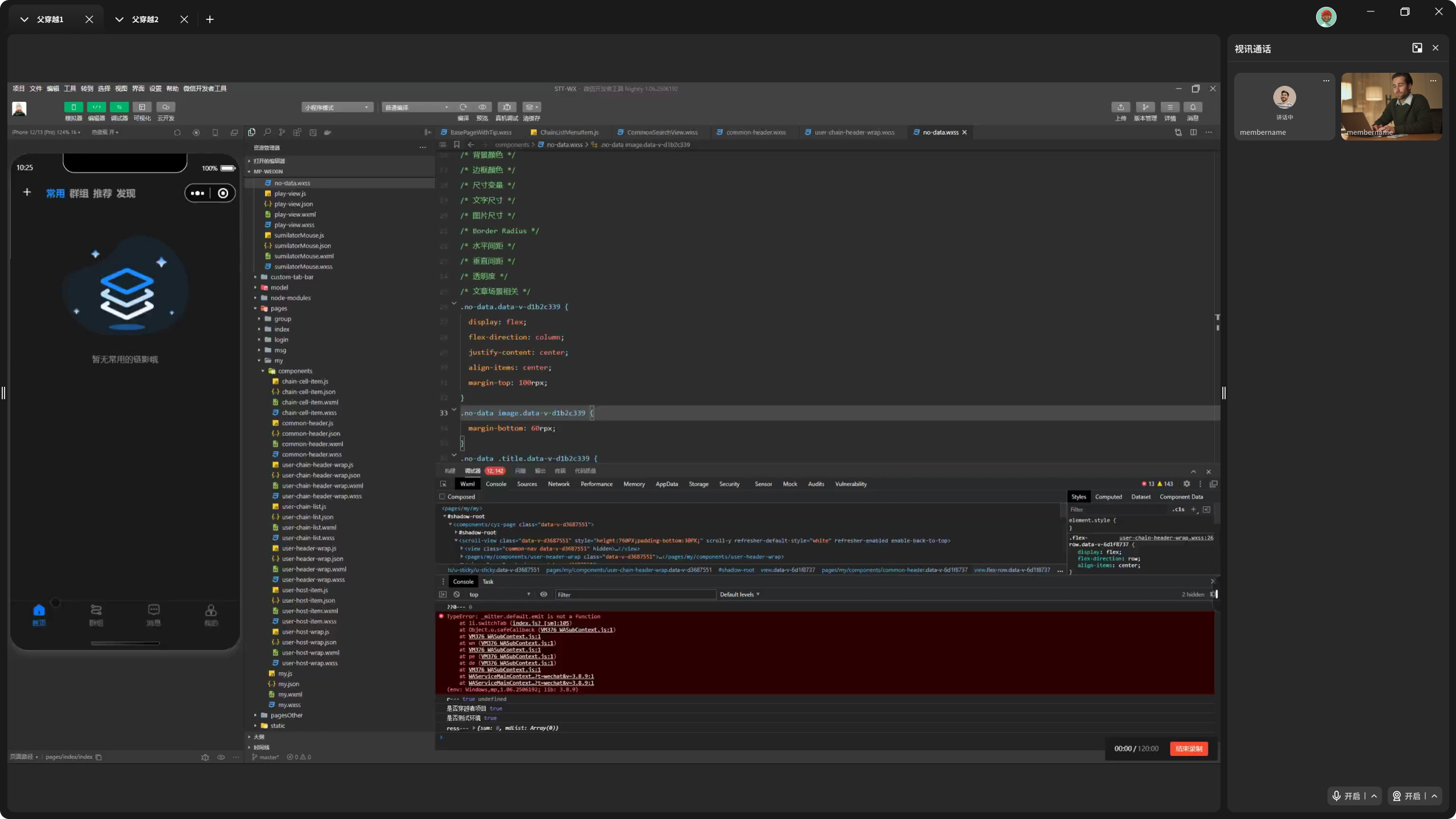Open the 小程序模式 mode dropdown

337,107
